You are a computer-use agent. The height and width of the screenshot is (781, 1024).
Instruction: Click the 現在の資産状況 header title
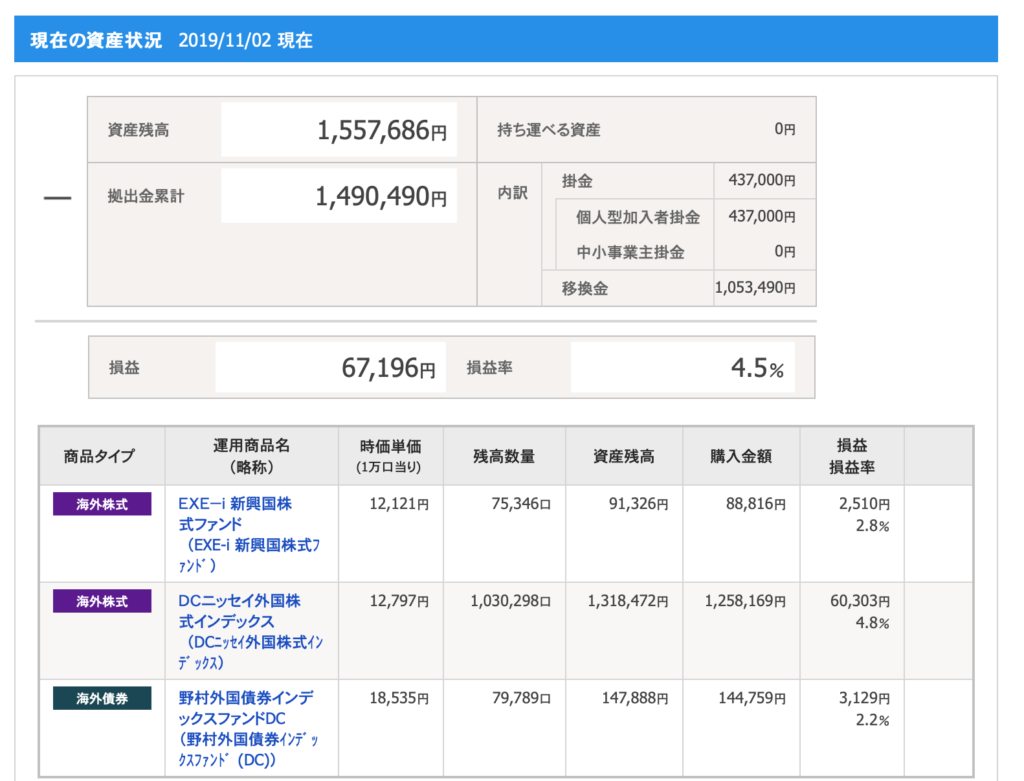96,40
